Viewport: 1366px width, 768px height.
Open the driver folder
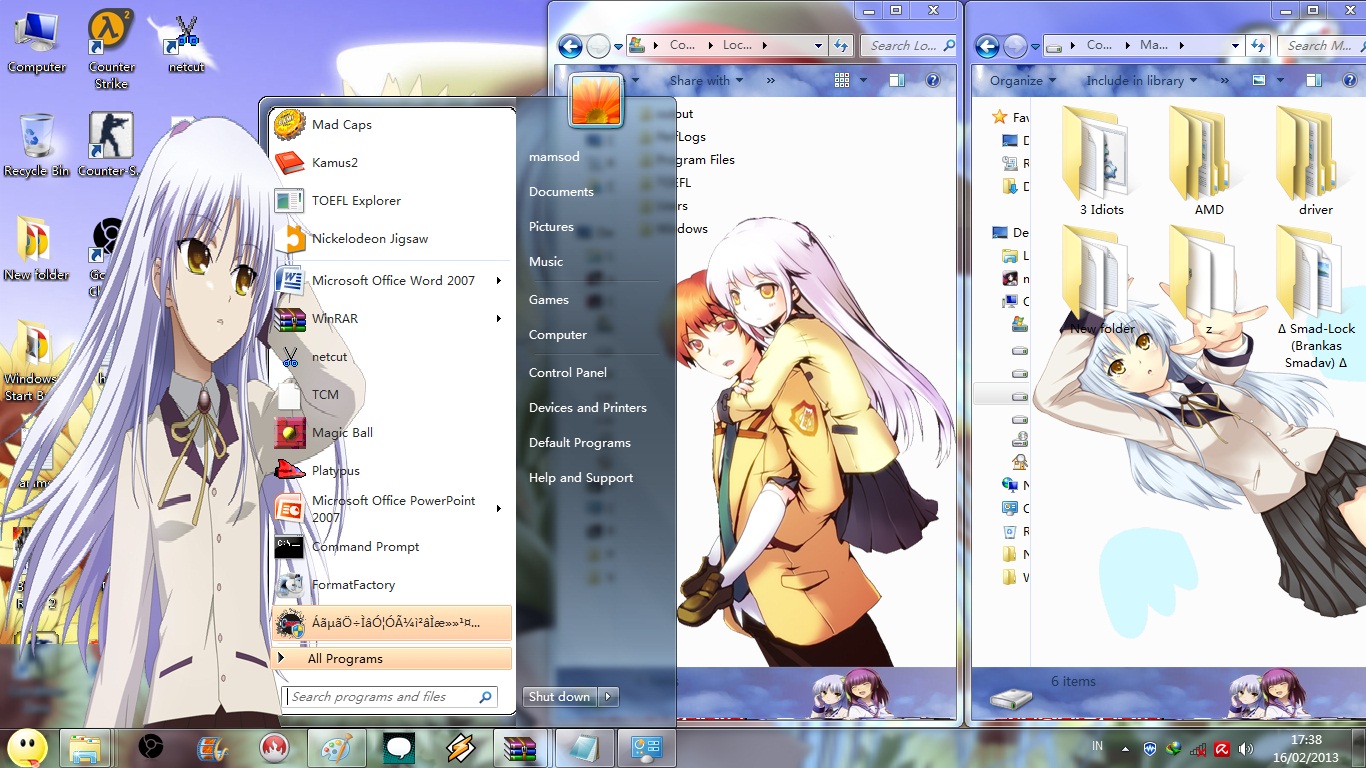point(1316,162)
